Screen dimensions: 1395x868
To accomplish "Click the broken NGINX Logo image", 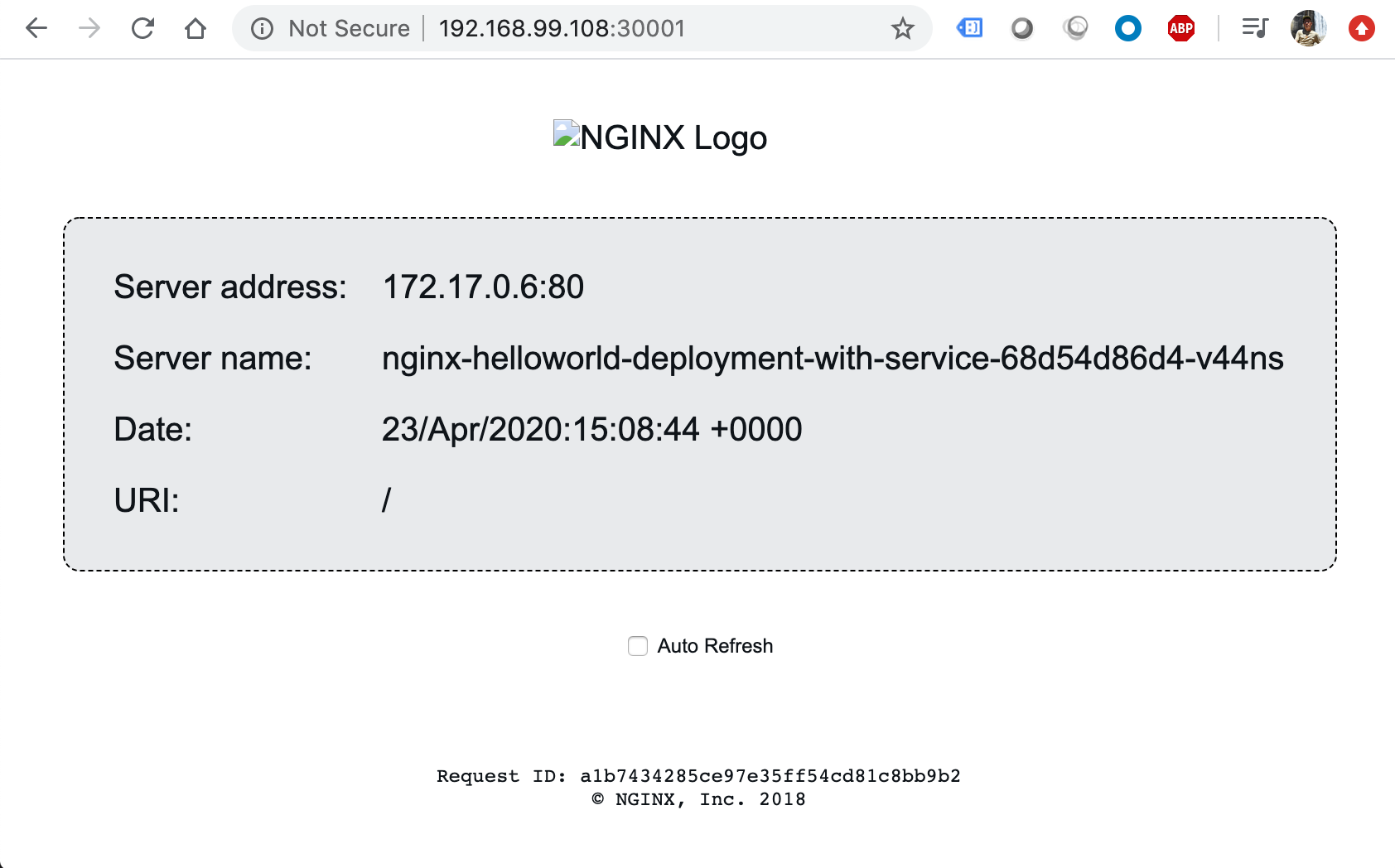I will [x=660, y=137].
